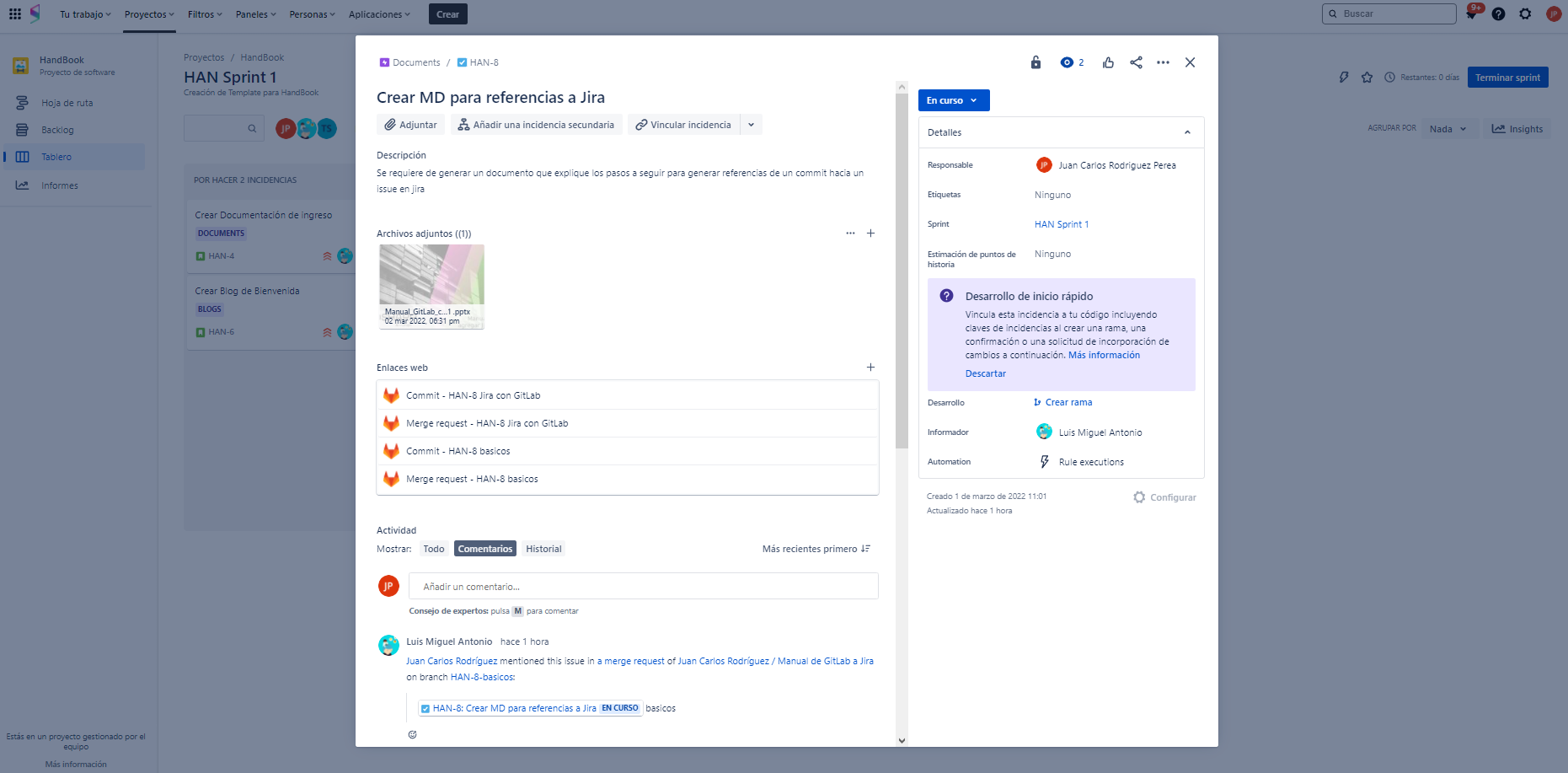Select the Todo activity tab
Viewport: 1568px width, 773px height.
(x=434, y=549)
